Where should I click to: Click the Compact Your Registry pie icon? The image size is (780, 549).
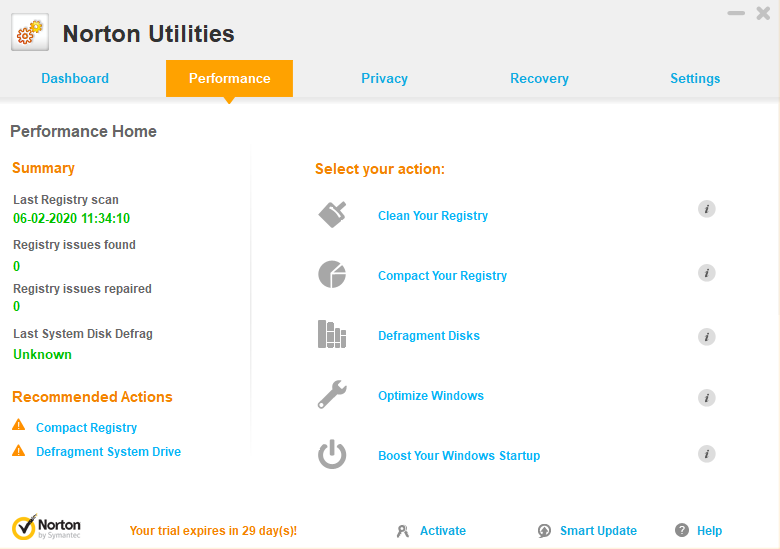[x=332, y=274]
